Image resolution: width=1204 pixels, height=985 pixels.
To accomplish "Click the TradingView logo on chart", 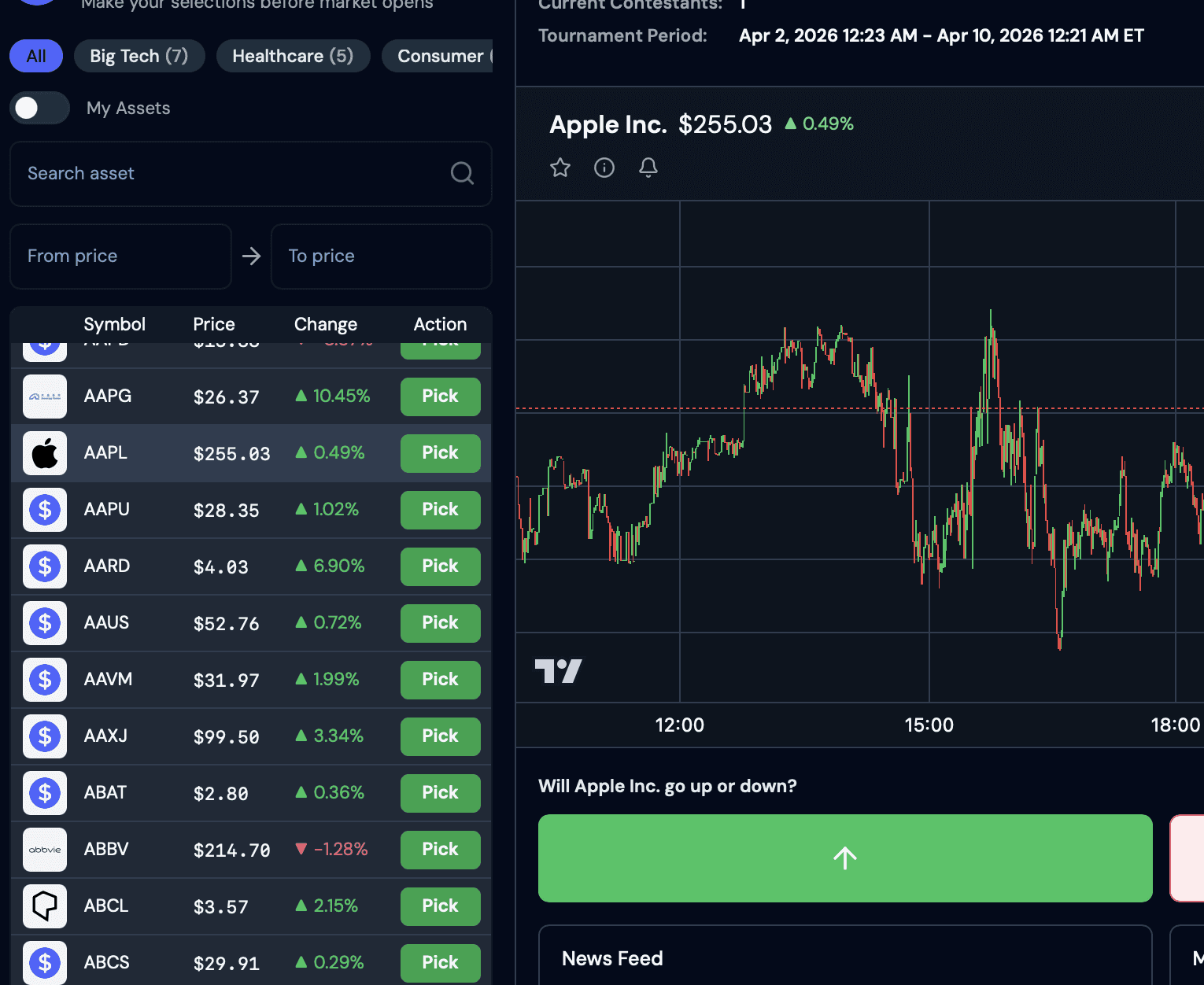I will 559,671.
